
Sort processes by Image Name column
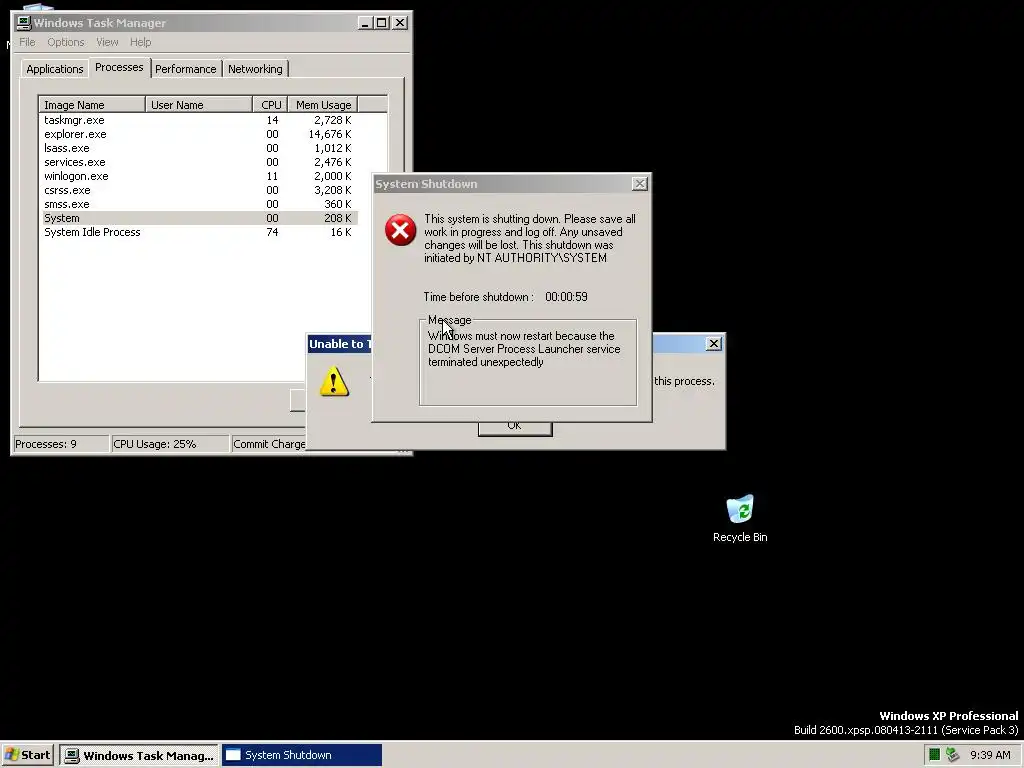tap(92, 104)
